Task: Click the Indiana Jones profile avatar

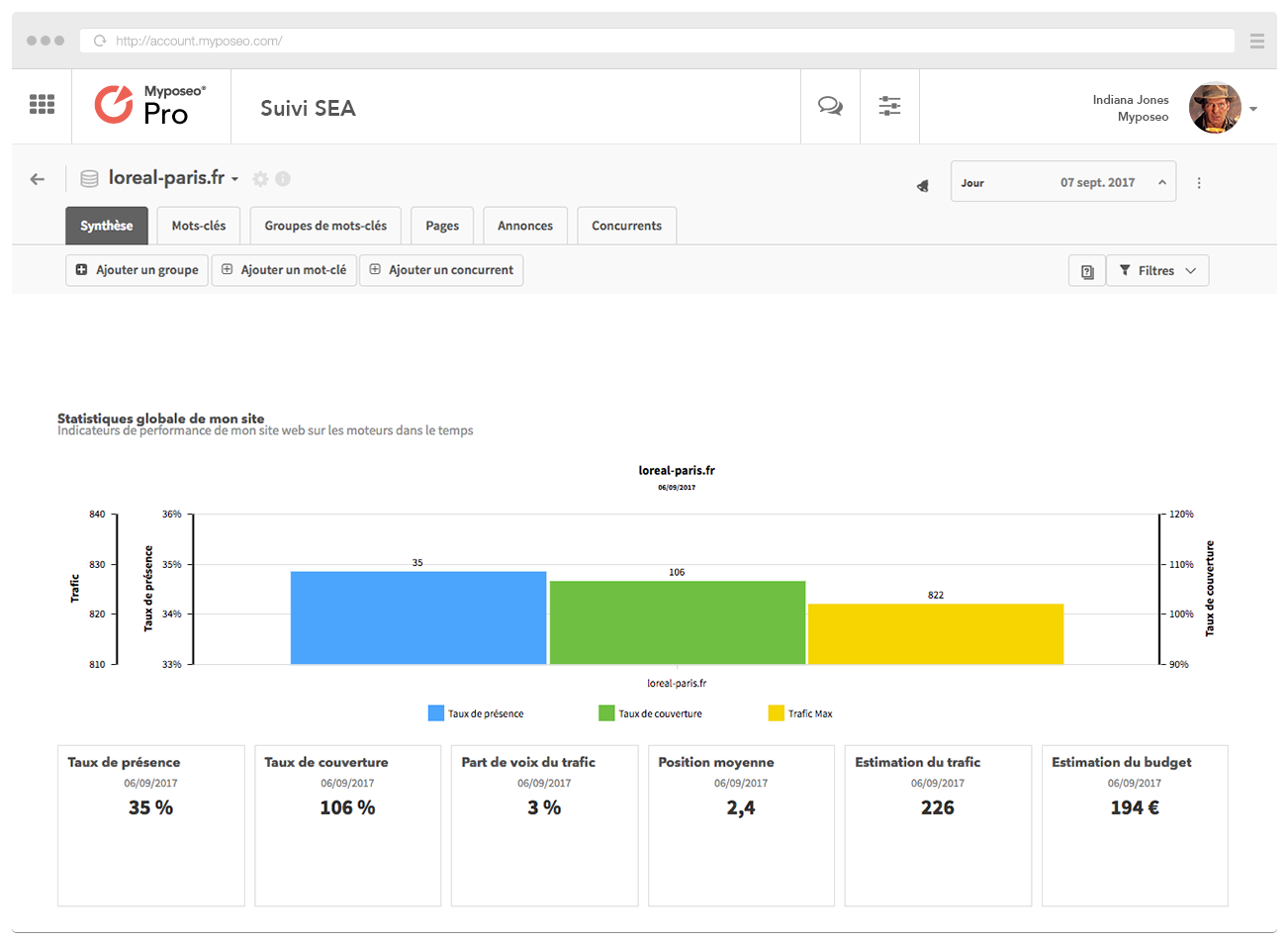Action: [x=1215, y=108]
